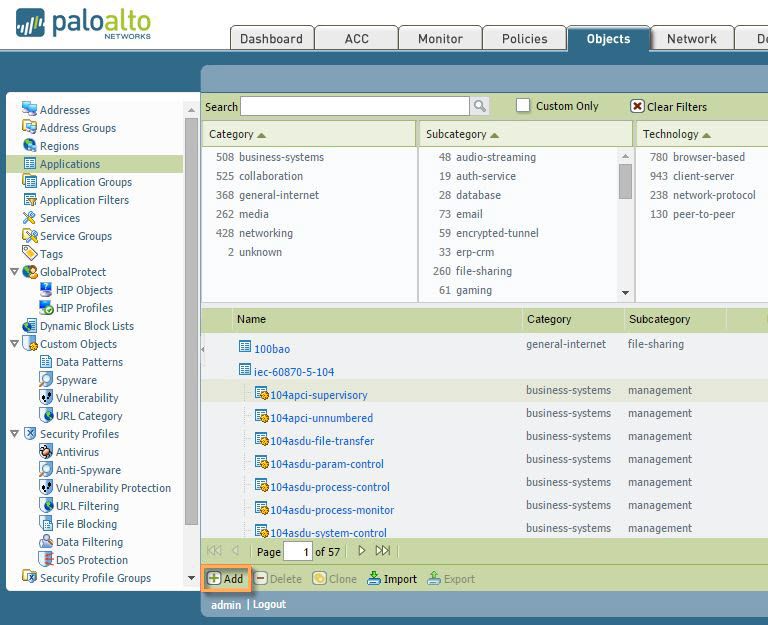The width and height of the screenshot is (768, 625).
Task: Collapse the GlobalProtect tree node
Action: (14, 272)
